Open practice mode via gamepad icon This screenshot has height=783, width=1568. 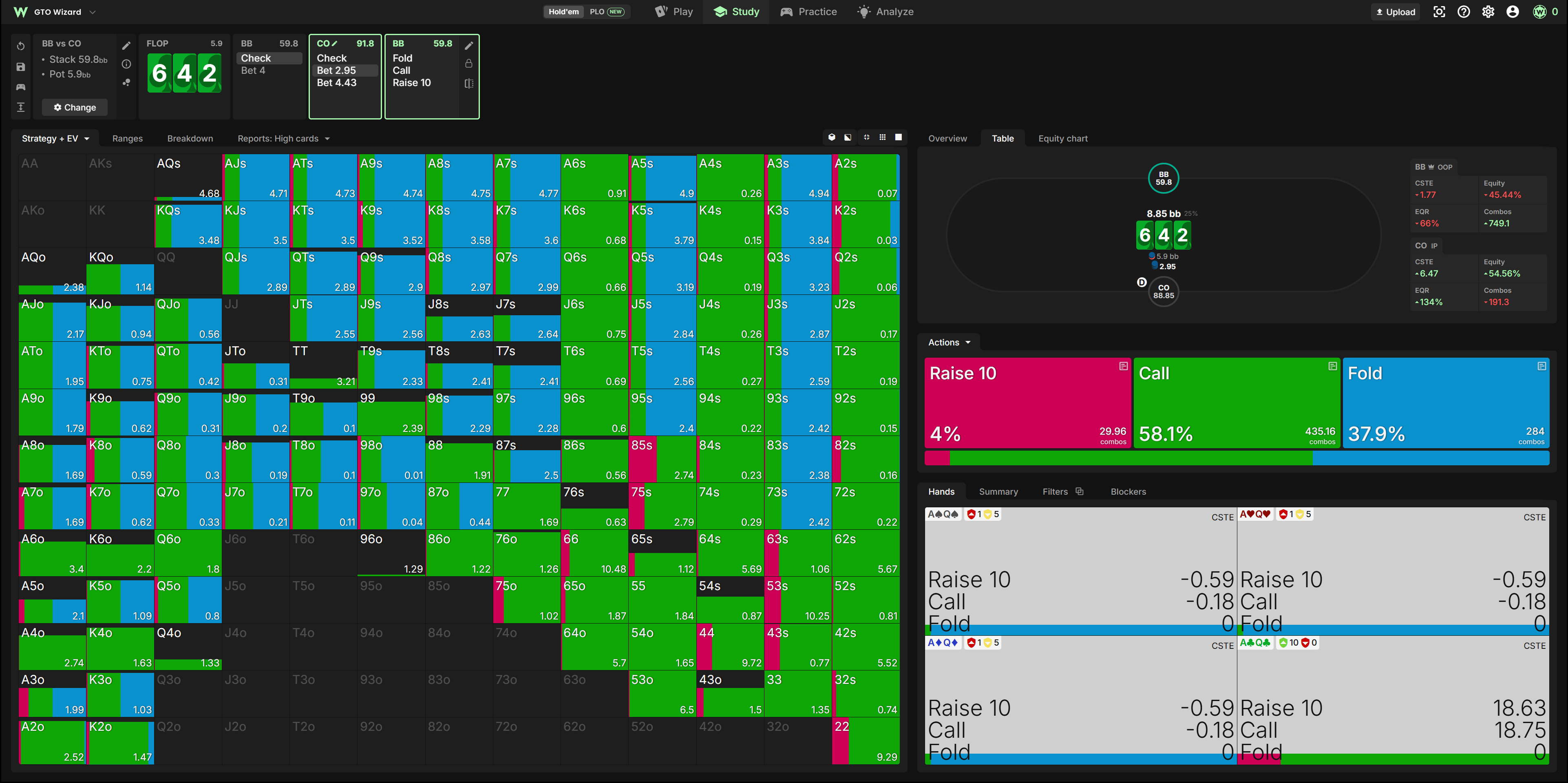tap(21, 87)
